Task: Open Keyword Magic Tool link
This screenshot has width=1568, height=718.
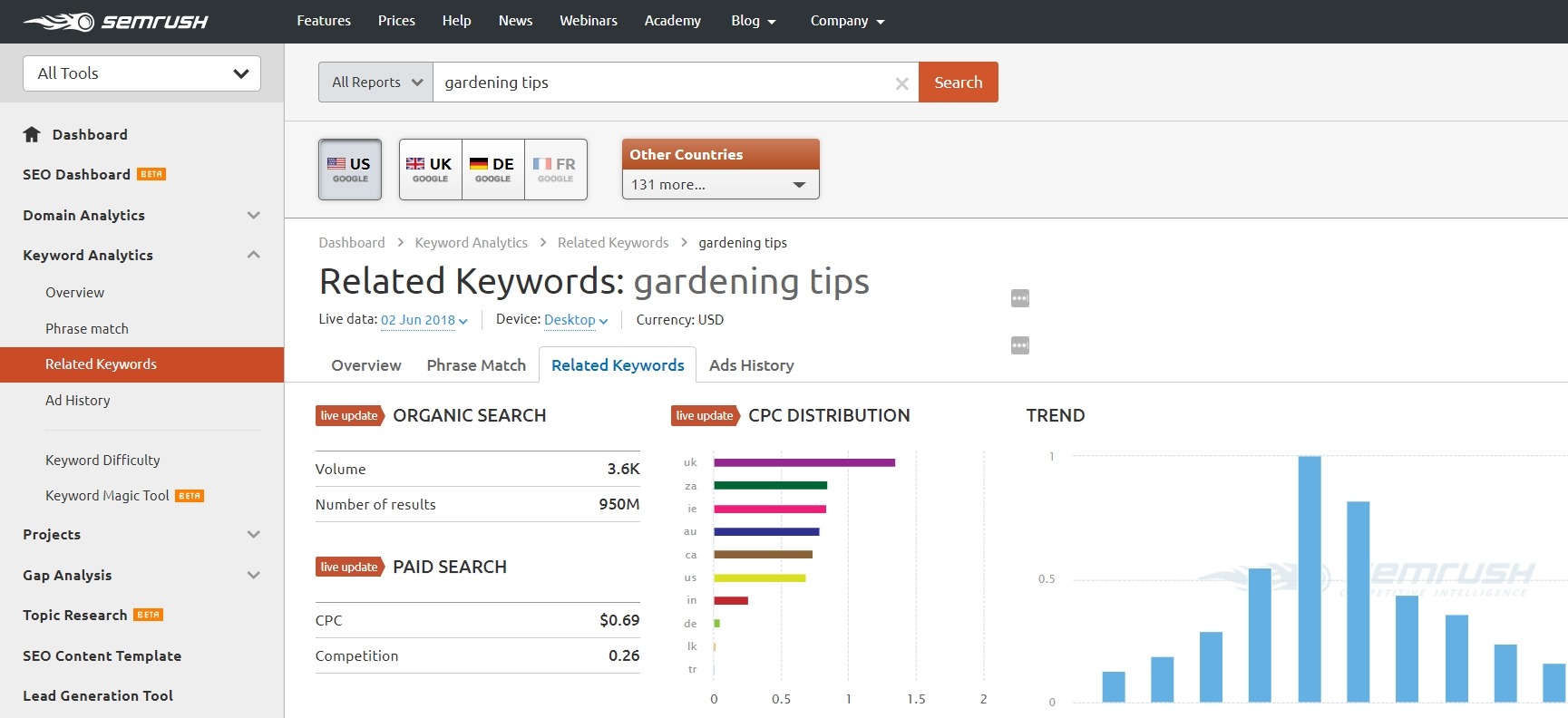Action: click(107, 496)
